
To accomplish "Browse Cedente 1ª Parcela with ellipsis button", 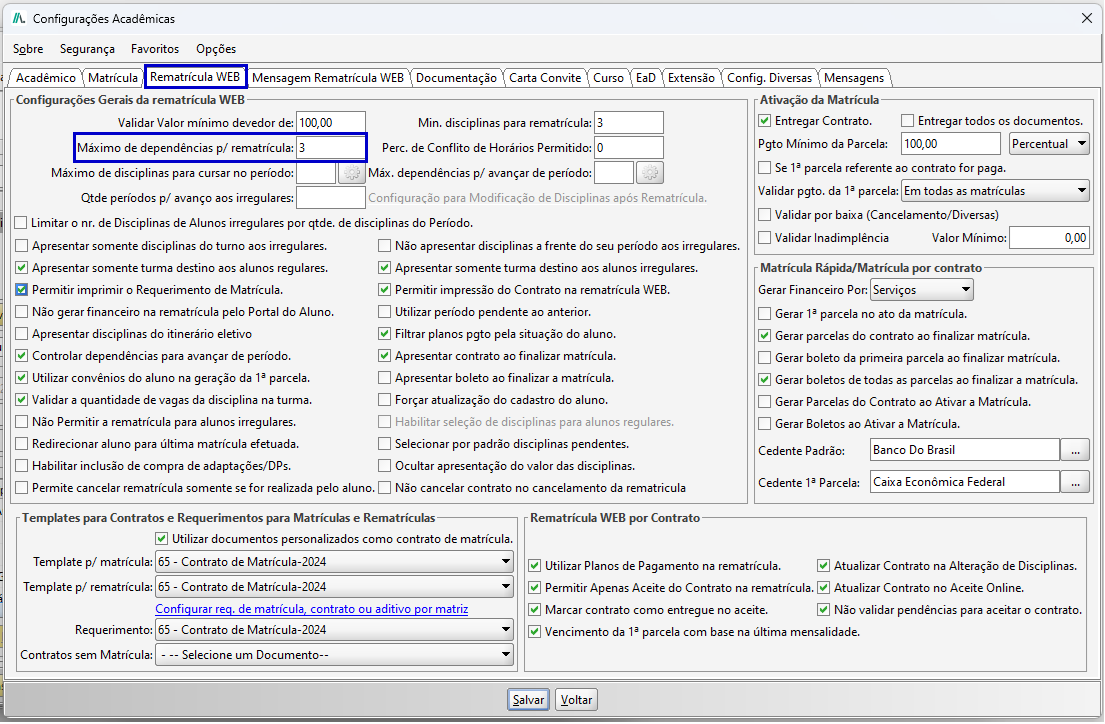I will point(1075,482).
